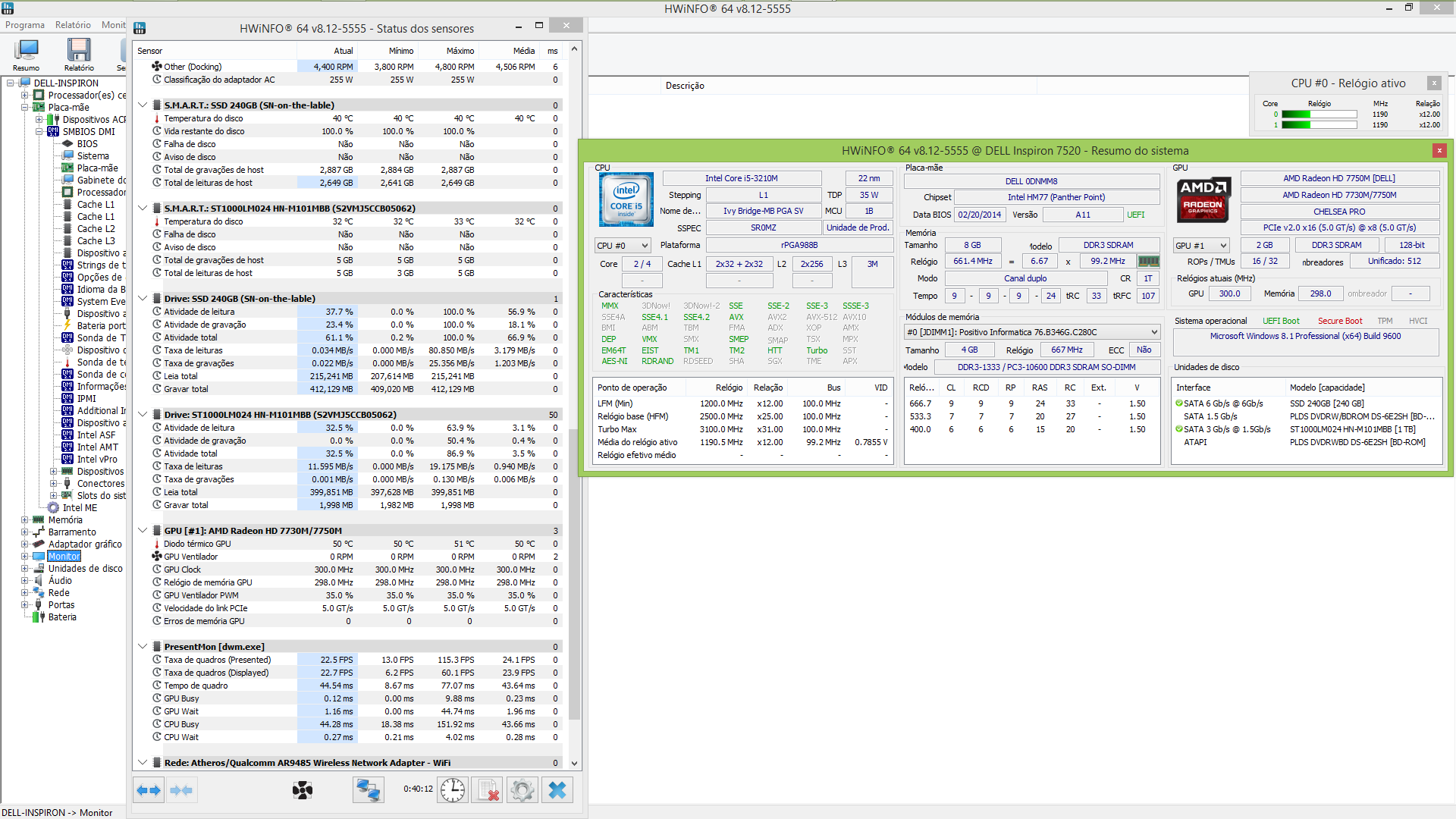Collapse the SMBIOS DMI tree node
1456x819 pixels.
pos(39,131)
